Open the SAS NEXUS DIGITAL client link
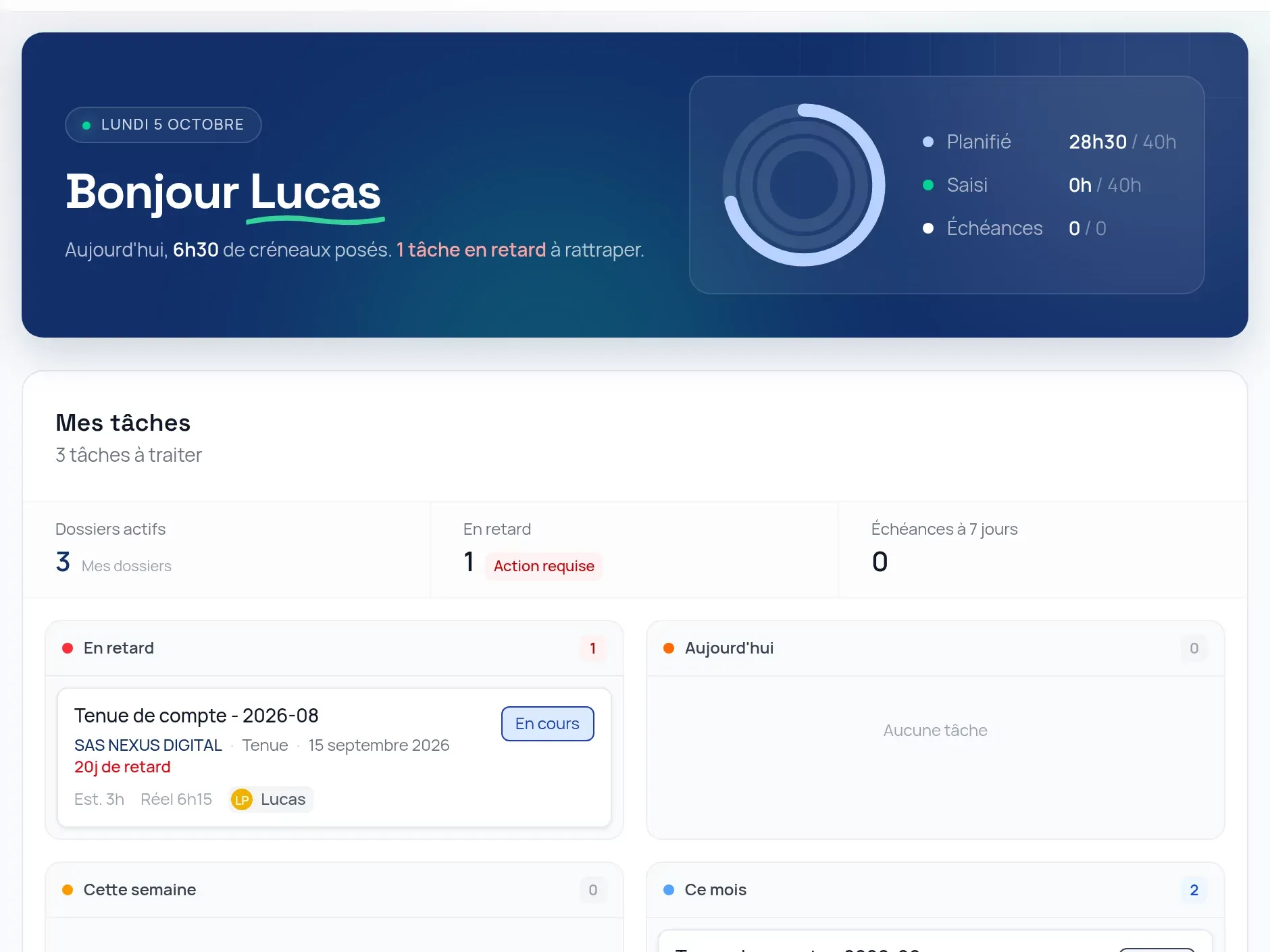 point(148,745)
